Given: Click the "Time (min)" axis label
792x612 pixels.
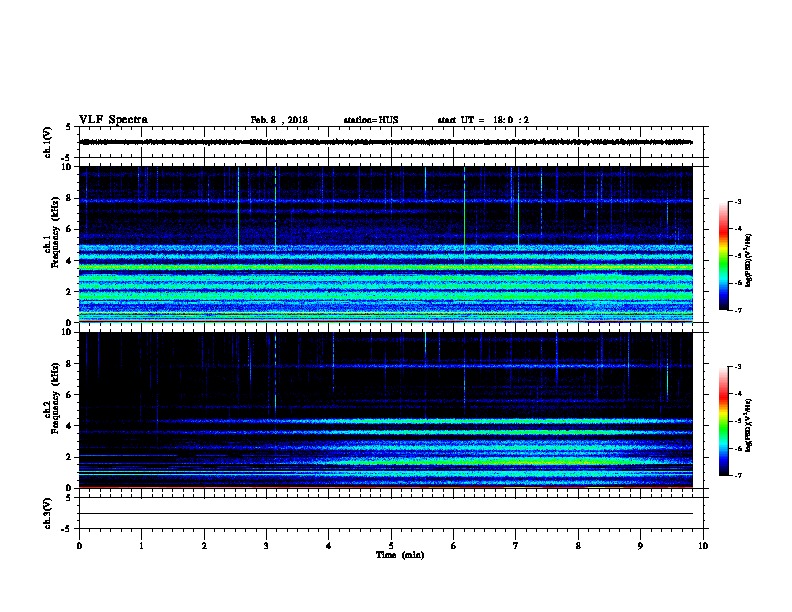Looking at the screenshot, I should click(x=400, y=555).
